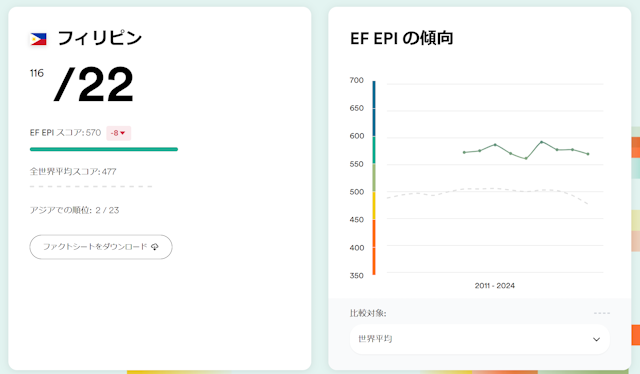Click the アジアでの順位: 2 / 23 text

74,210
